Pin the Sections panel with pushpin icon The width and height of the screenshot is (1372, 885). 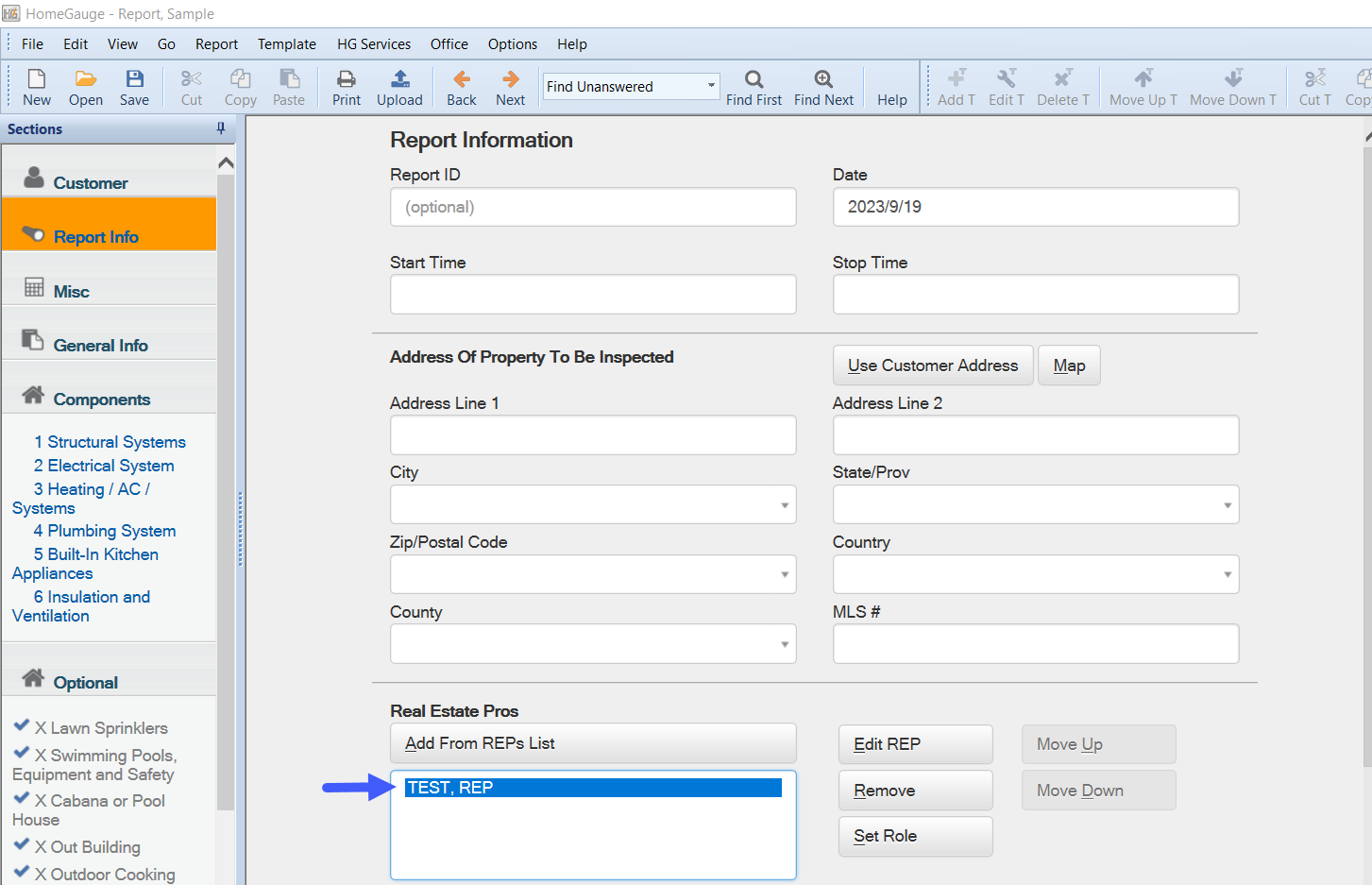(x=221, y=128)
